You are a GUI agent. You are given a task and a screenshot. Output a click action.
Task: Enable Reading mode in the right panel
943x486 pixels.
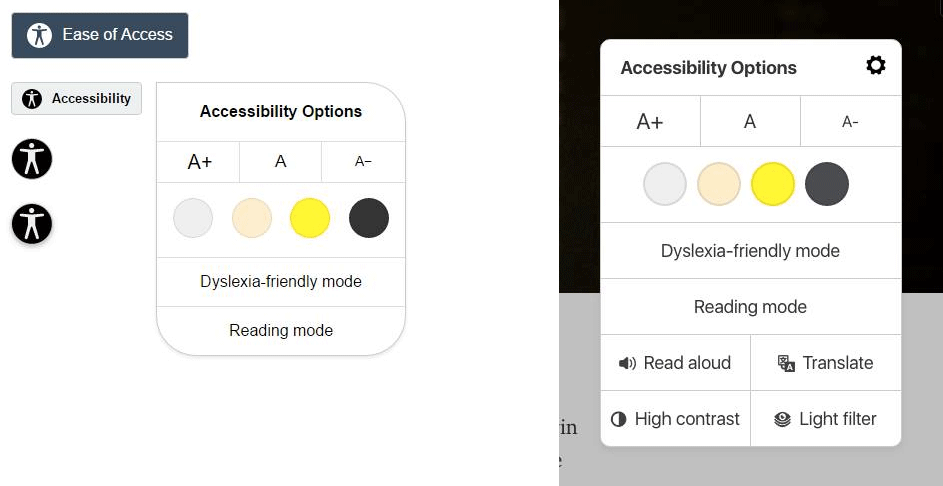(751, 307)
